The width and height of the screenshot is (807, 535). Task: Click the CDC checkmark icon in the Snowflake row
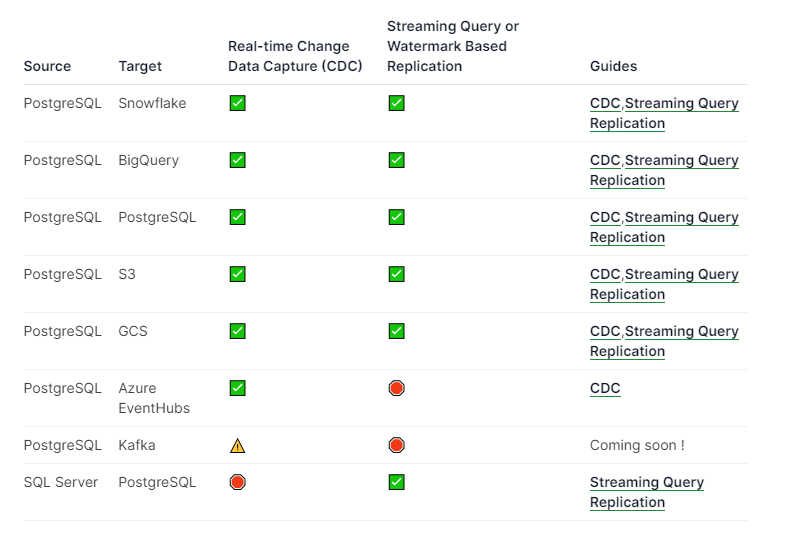tap(237, 103)
